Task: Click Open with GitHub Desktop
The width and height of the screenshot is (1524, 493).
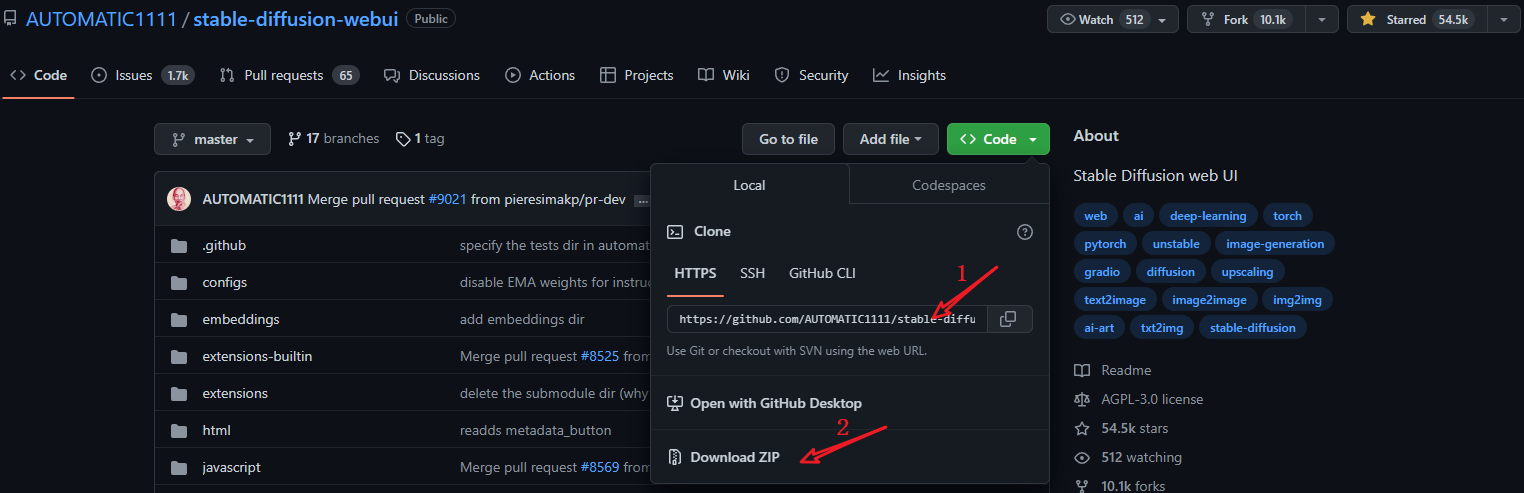Action: click(x=764, y=403)
